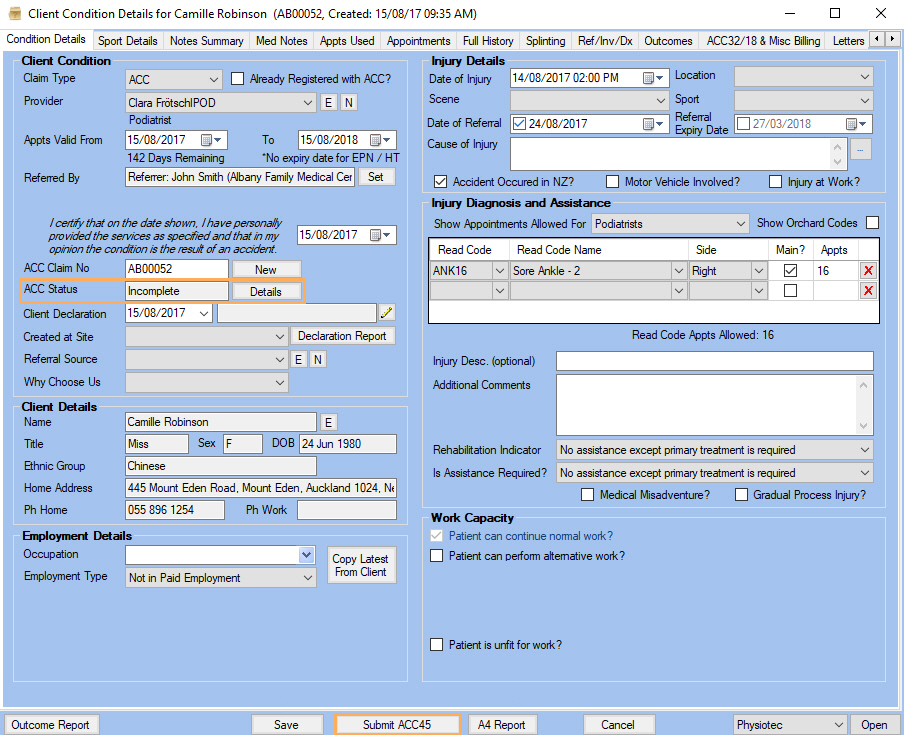
Task: Open the Rehabilitation Indicator dropdown
Action: coord(863,451)
